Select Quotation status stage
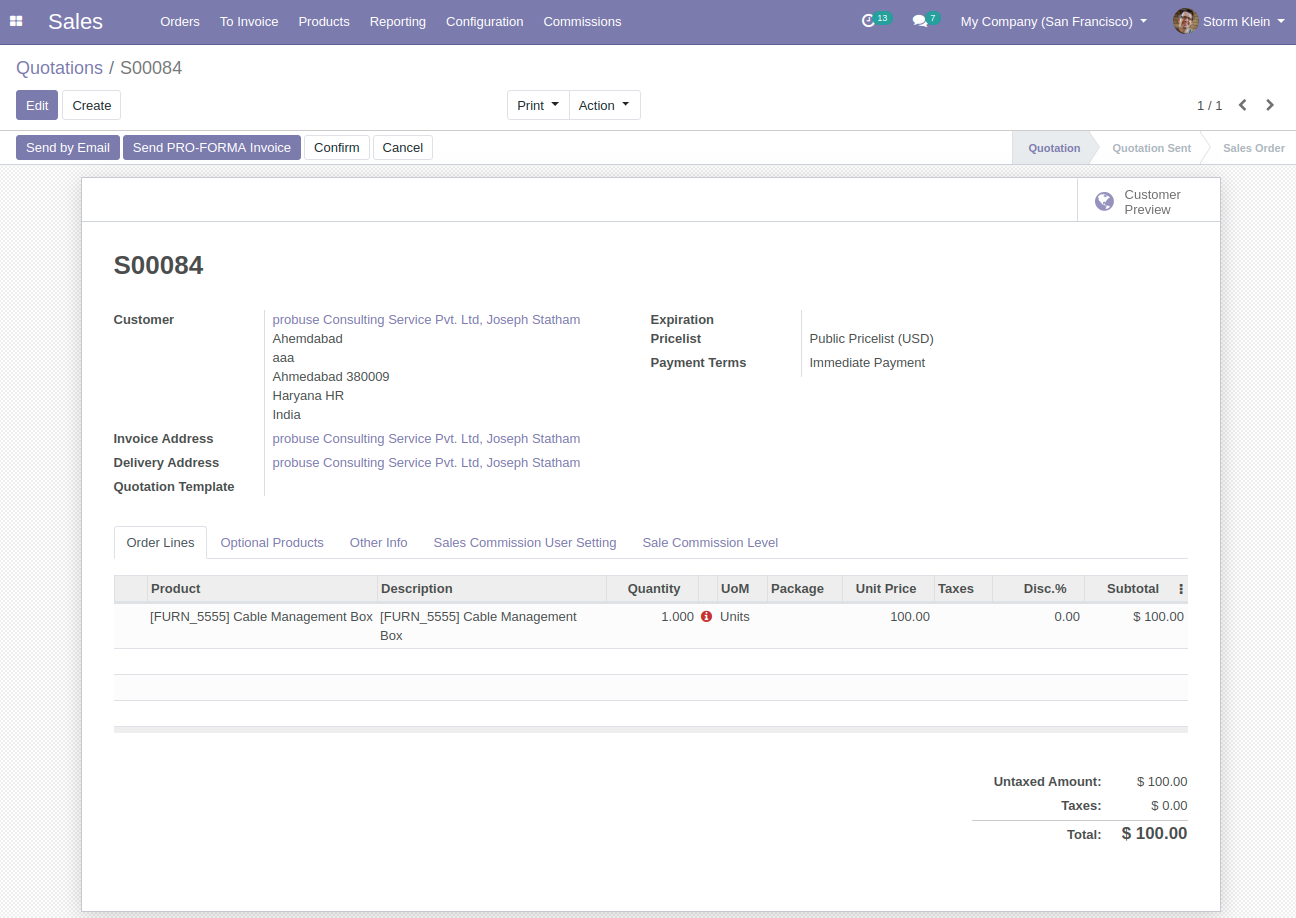The height and width of the screenshot is (918, 1296). (x=1054, y=148)
